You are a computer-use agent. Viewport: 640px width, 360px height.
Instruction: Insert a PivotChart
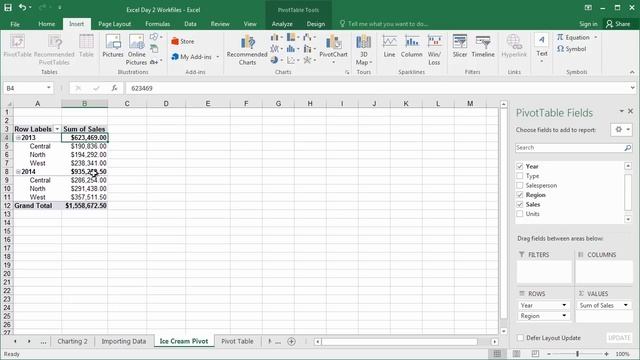click(333, 49)
